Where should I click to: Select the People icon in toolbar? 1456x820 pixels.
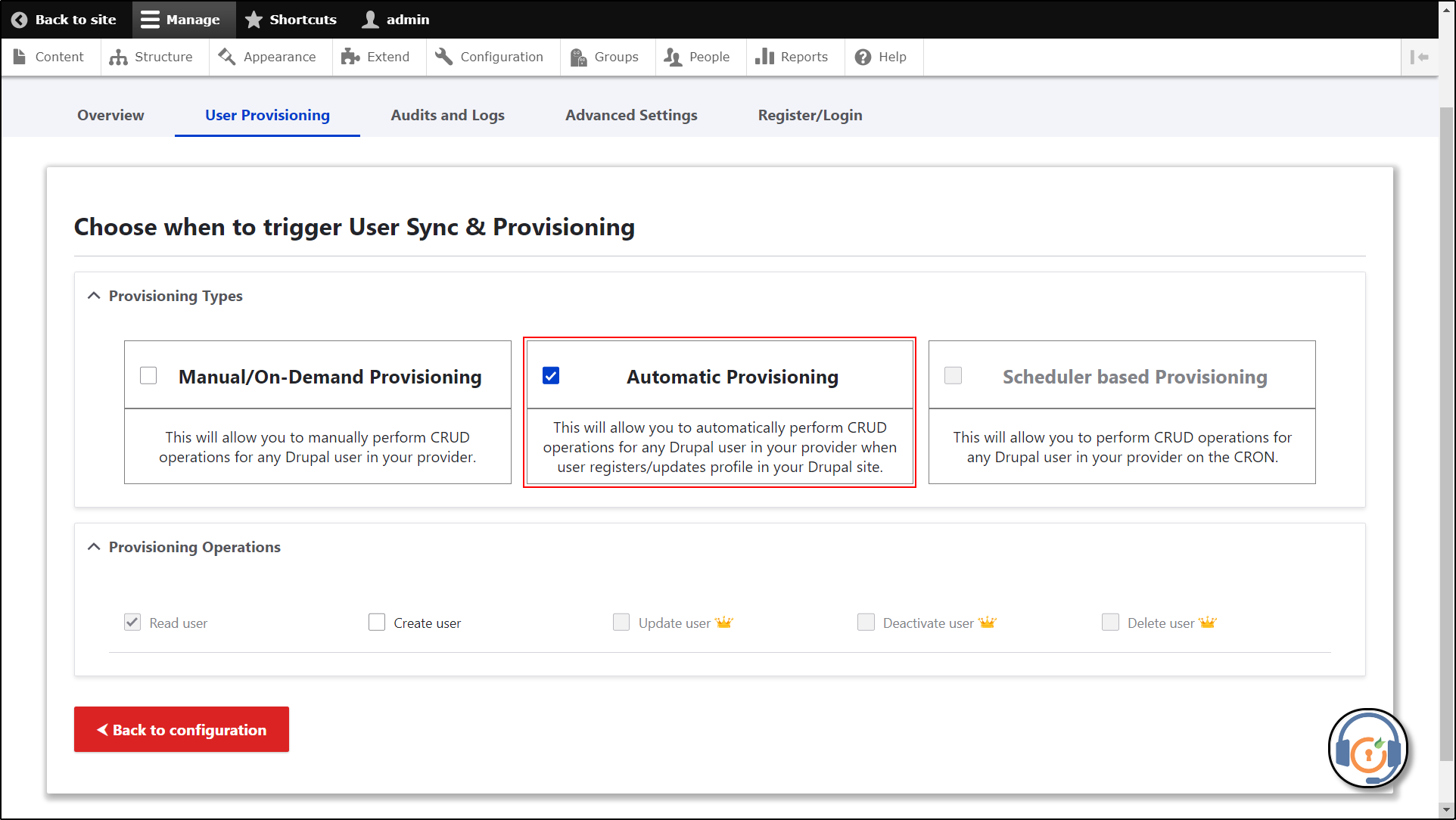670,56
